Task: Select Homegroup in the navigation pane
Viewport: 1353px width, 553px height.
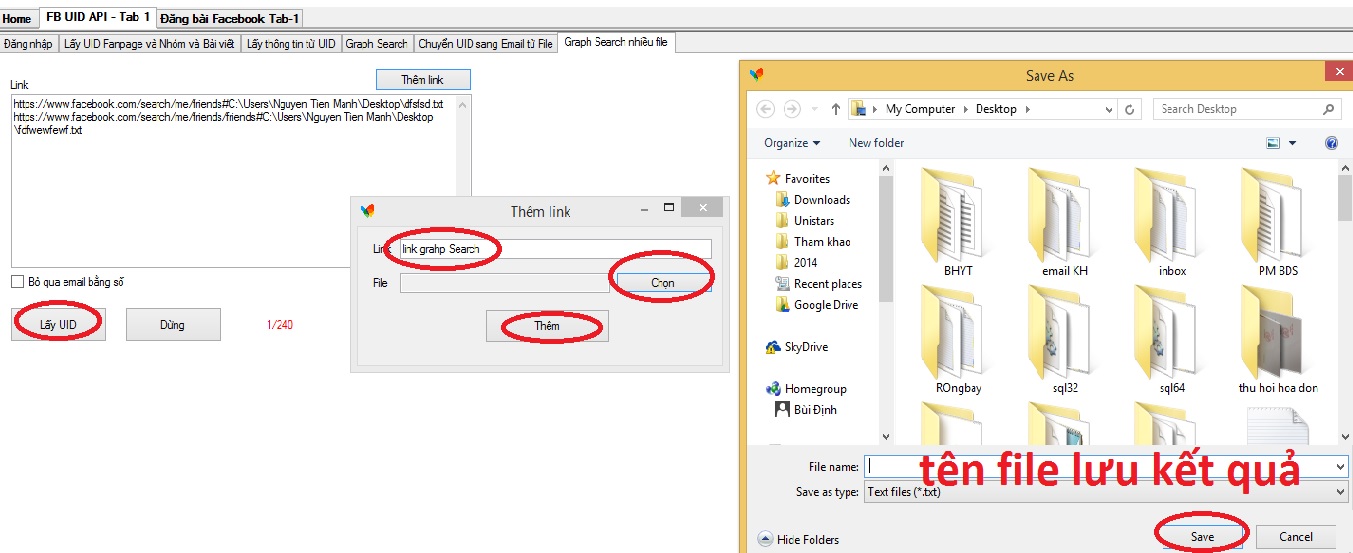Action: click(815, 388)
